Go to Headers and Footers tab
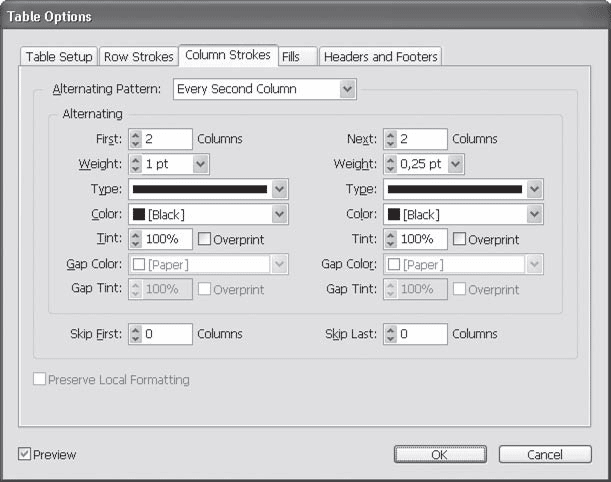611x482 pixels. tap(380, 57)
